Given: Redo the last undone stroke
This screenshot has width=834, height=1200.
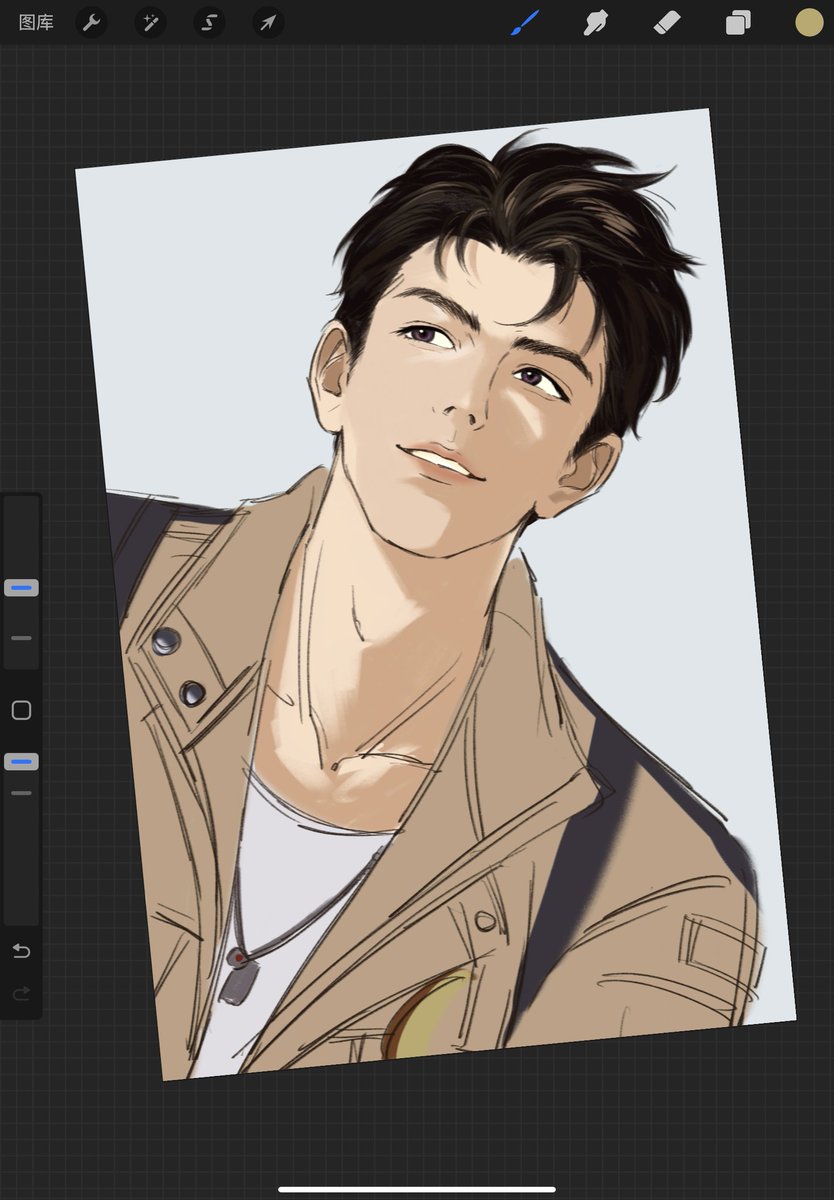Looking at the screenshot, I should point(21,993).
